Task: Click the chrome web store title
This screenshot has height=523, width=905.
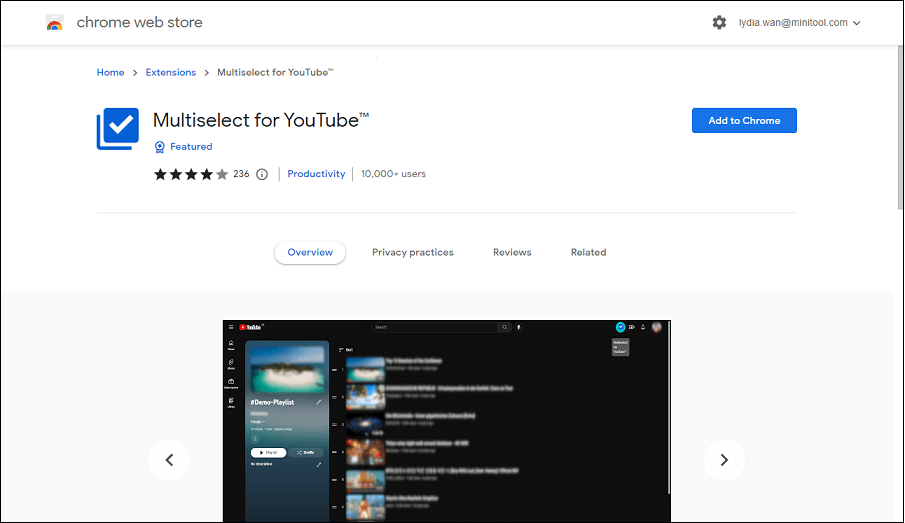Action: 140,23
